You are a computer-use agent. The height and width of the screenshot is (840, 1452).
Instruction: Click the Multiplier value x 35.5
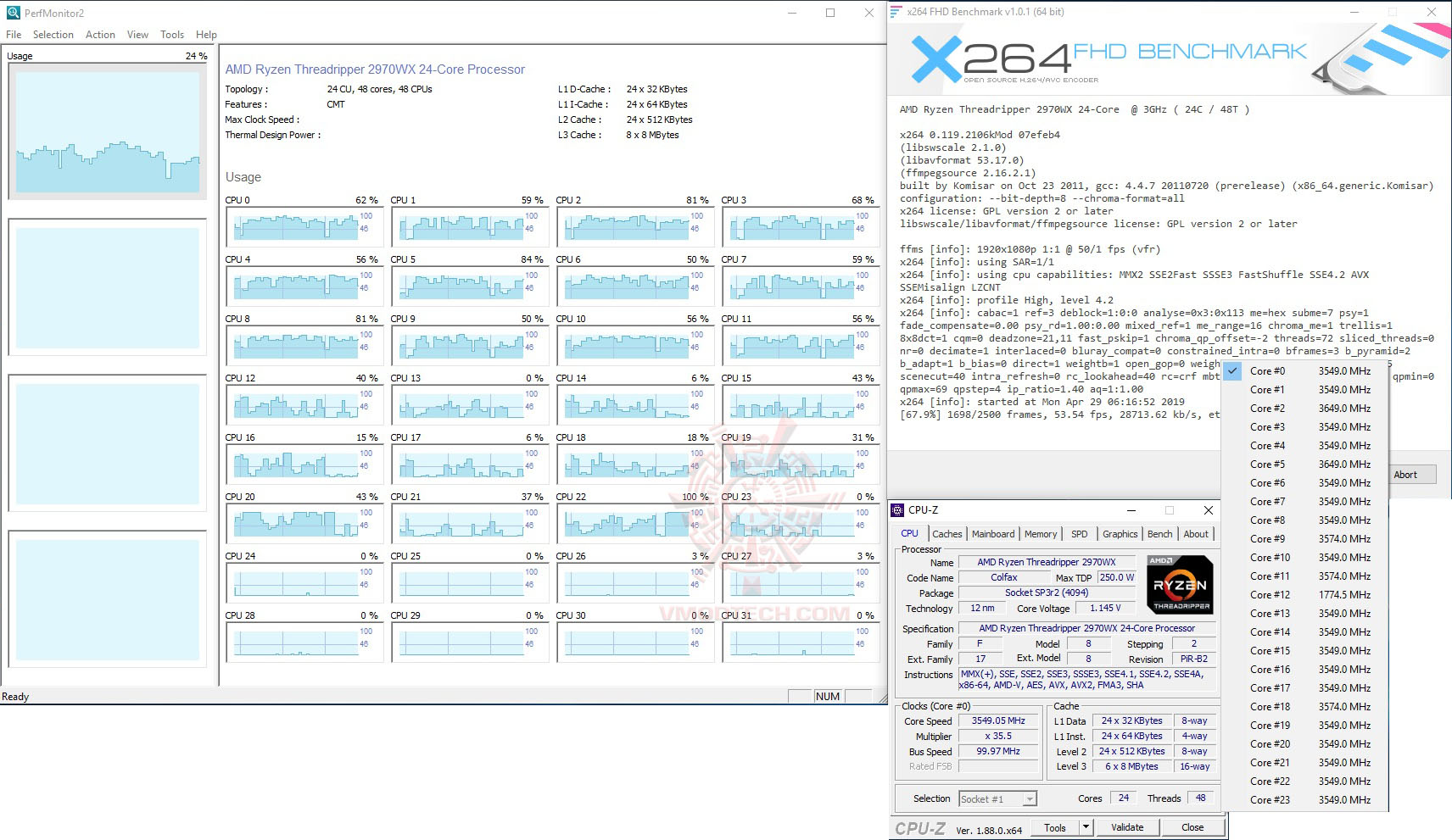pos(998,736)
